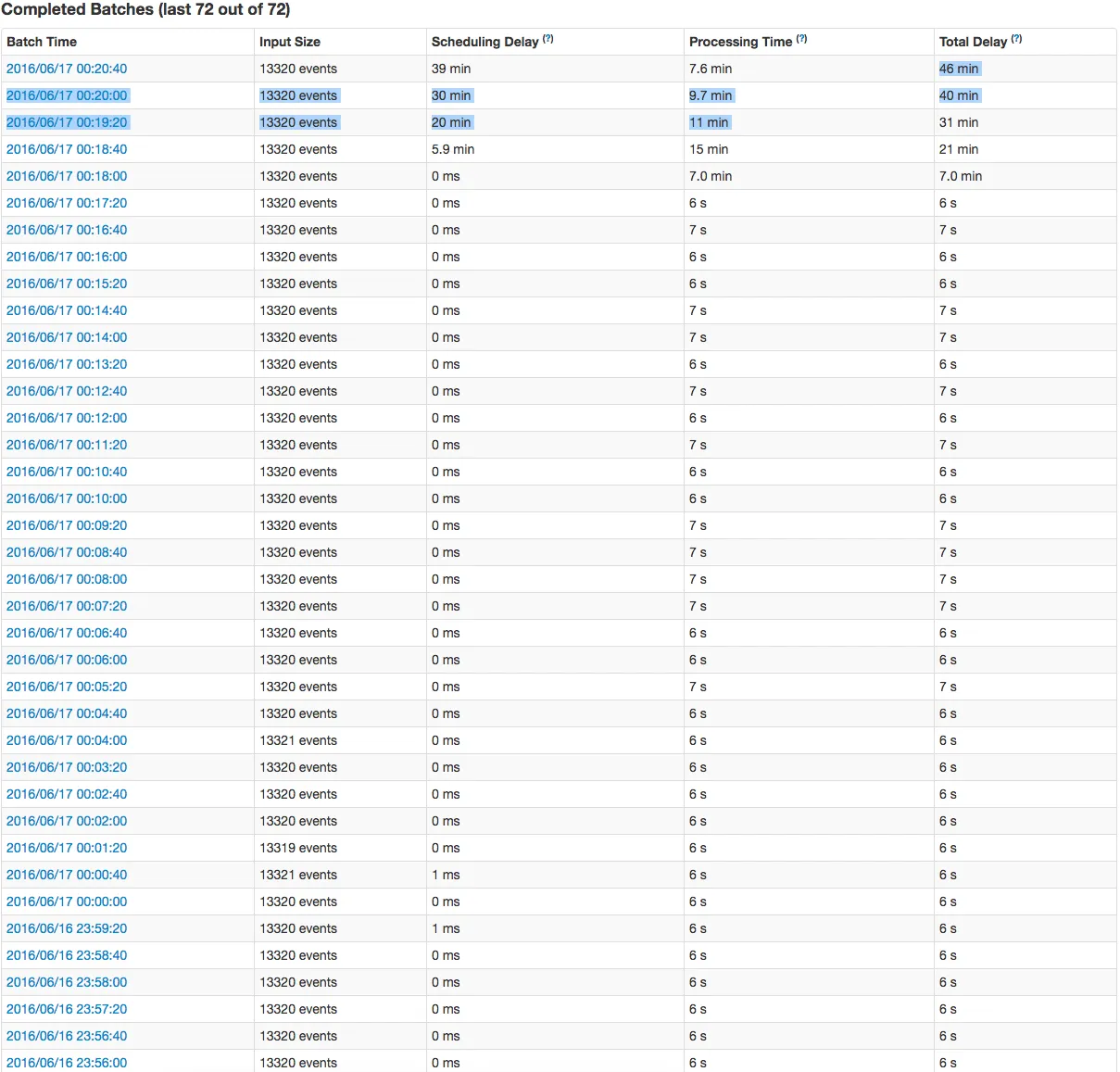Image resolution: width=1120 pixels, height=1072 pixels.
Task: Open batch 2016/06/17 00:20:00
Action: [x=67, y=95]
